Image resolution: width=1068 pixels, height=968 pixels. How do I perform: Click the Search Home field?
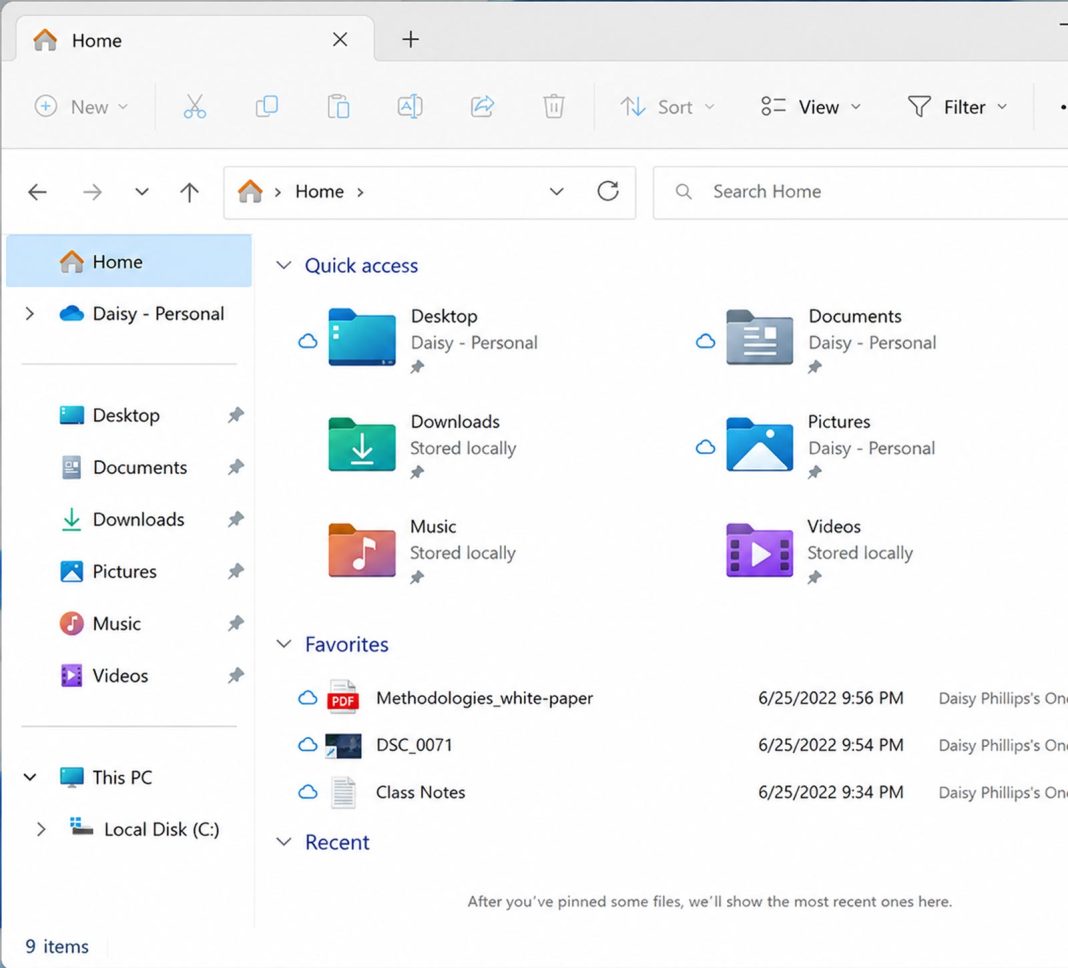tap(860, 192)
